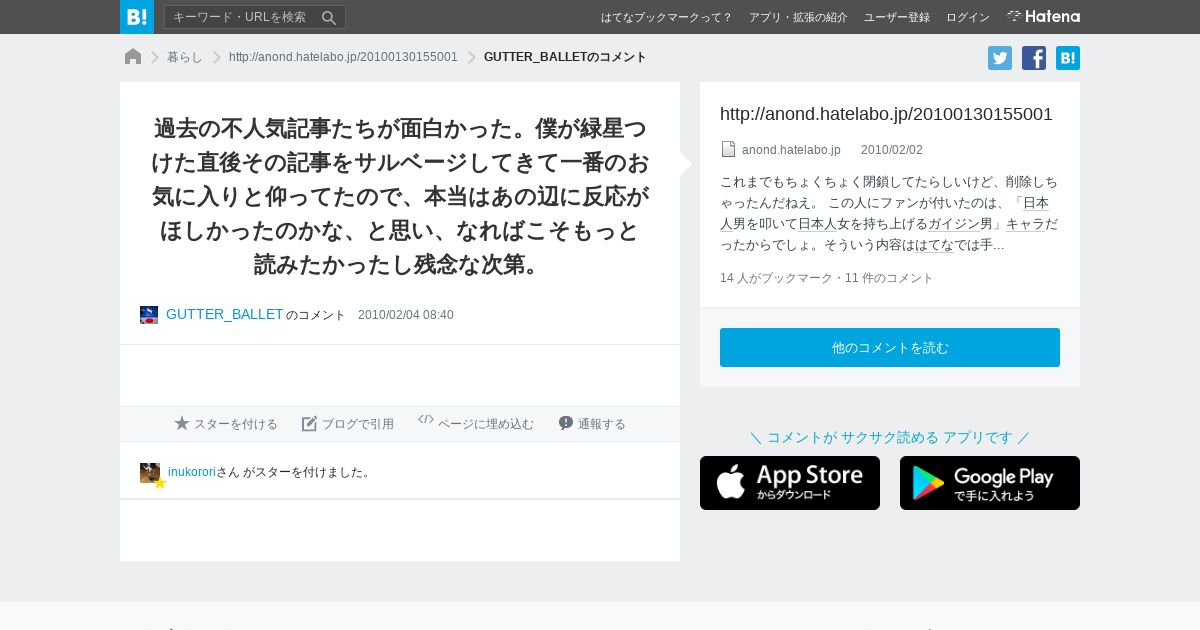Open anond.hatelabo.jp URL breadcrumb
Screen dimensions: 1200x630
343,57
